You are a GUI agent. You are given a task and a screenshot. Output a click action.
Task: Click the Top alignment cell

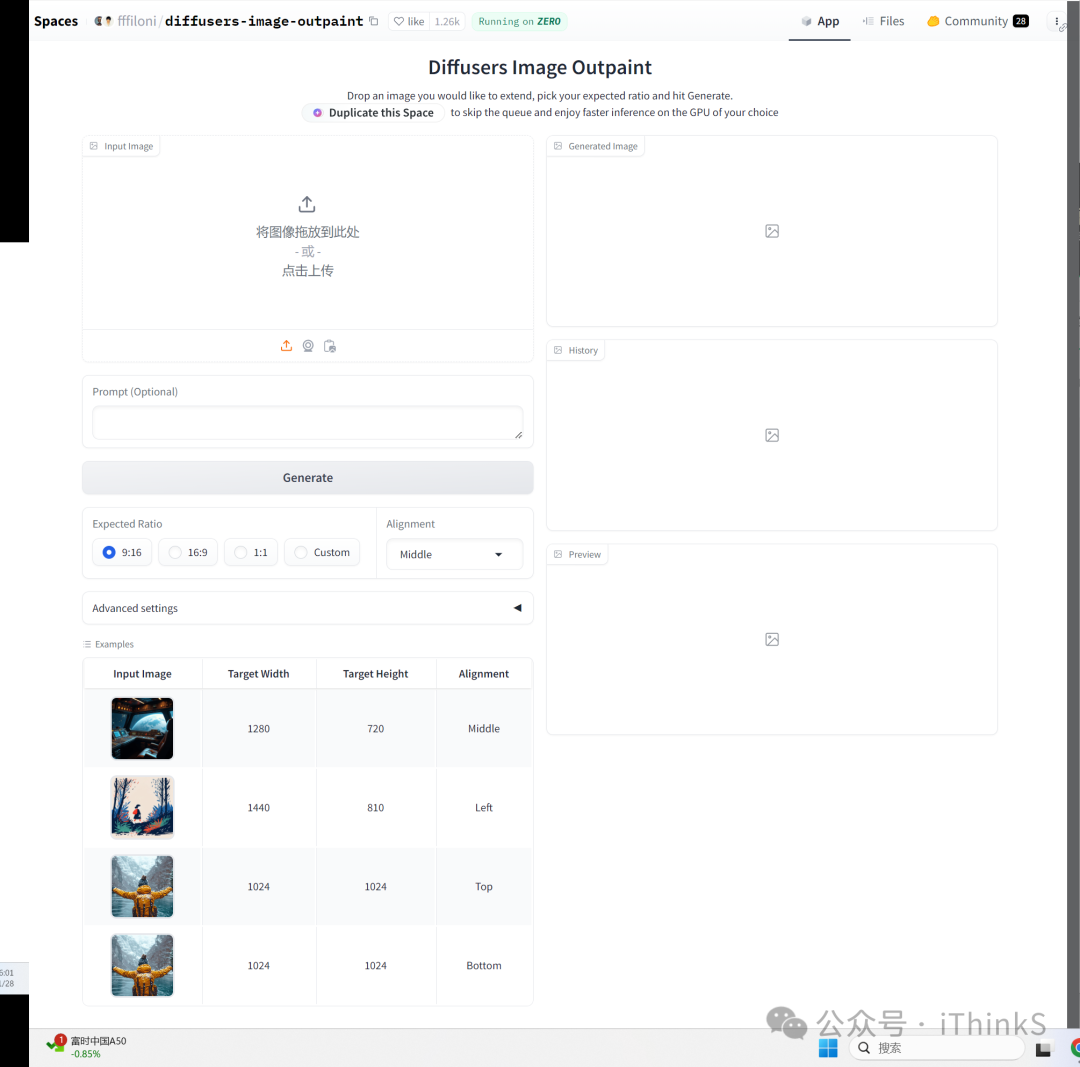484,887
